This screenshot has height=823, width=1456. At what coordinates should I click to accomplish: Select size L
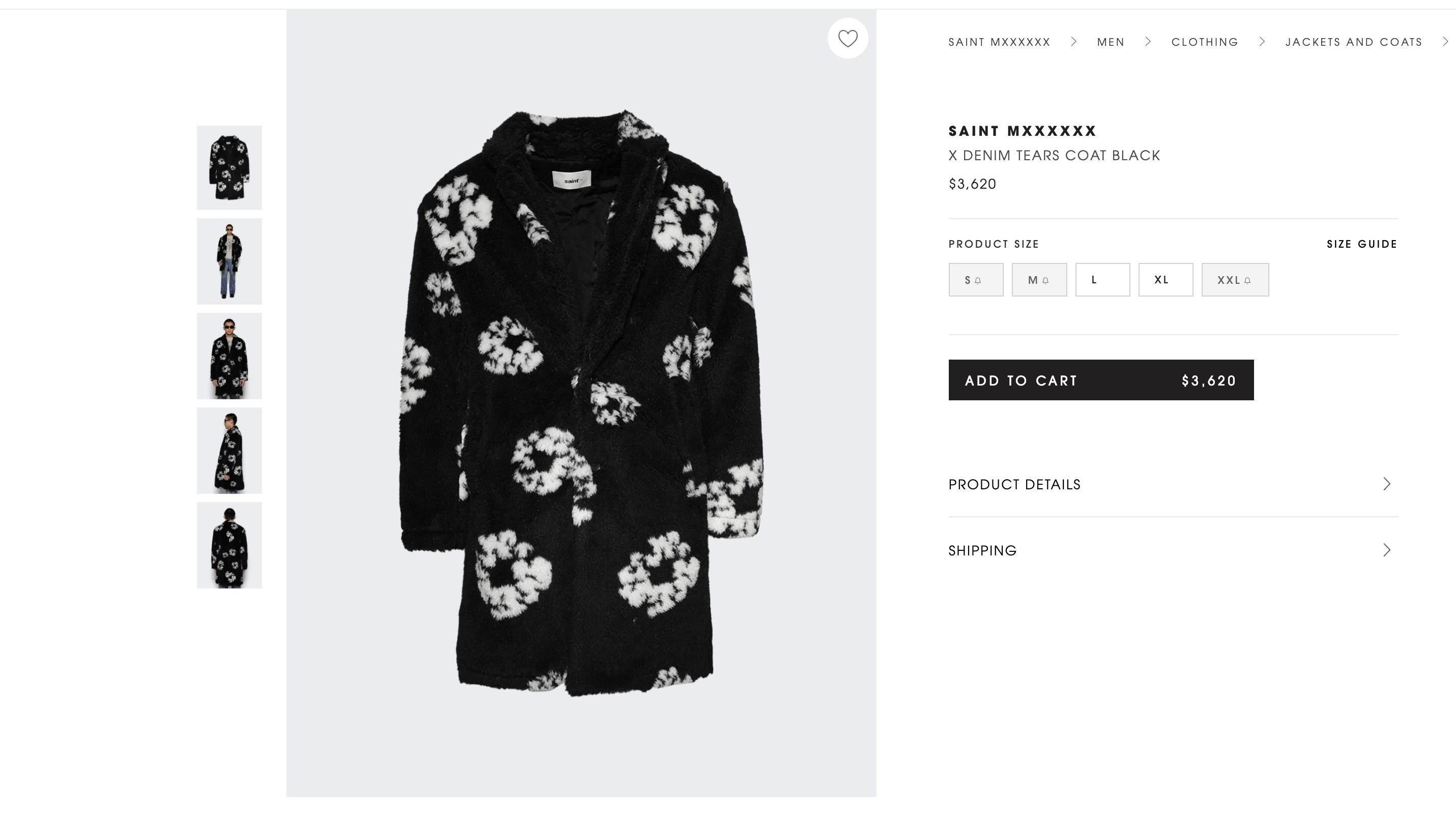click(1102, 279)
